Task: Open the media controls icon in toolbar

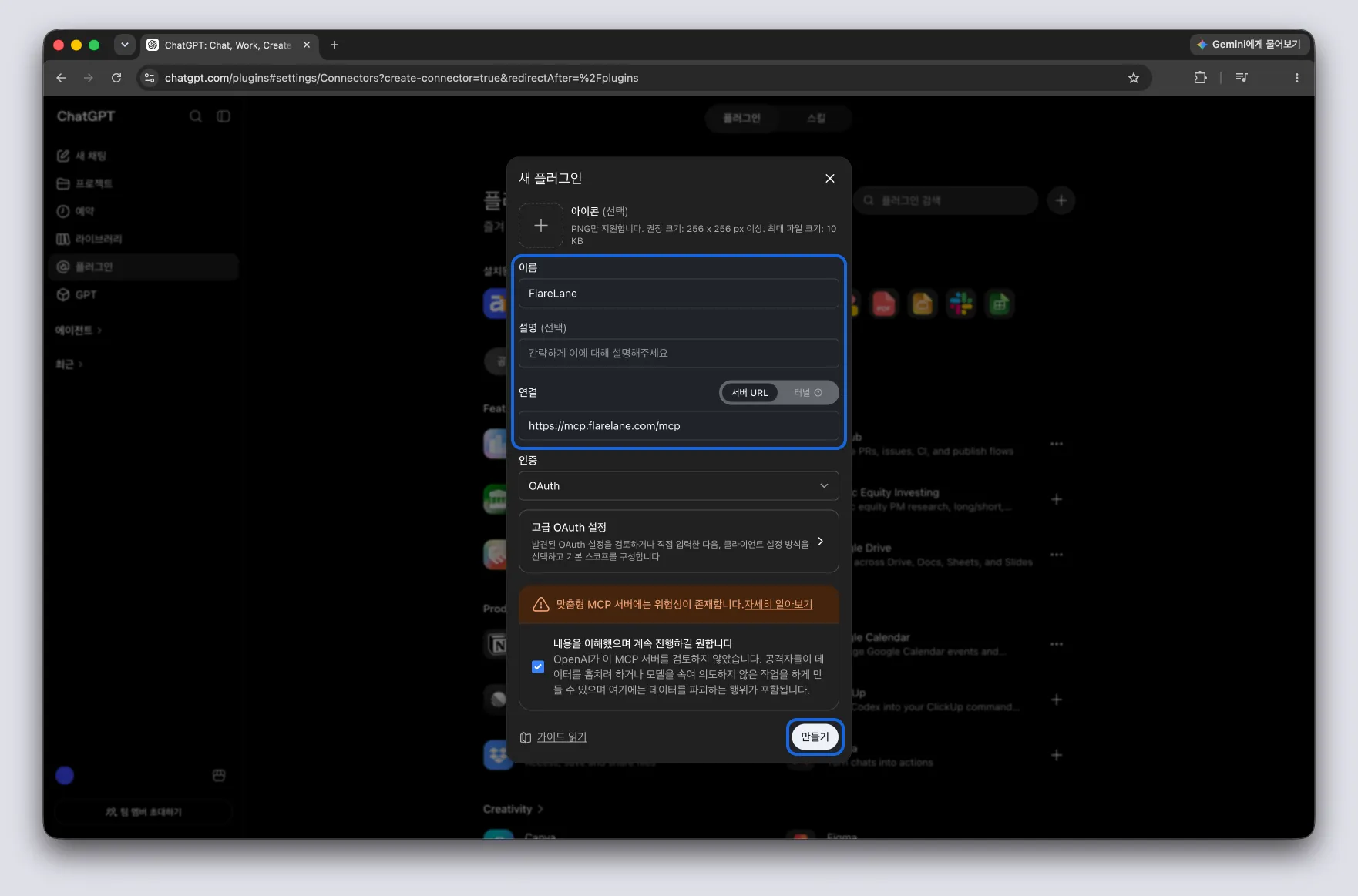Action: 1242,78
